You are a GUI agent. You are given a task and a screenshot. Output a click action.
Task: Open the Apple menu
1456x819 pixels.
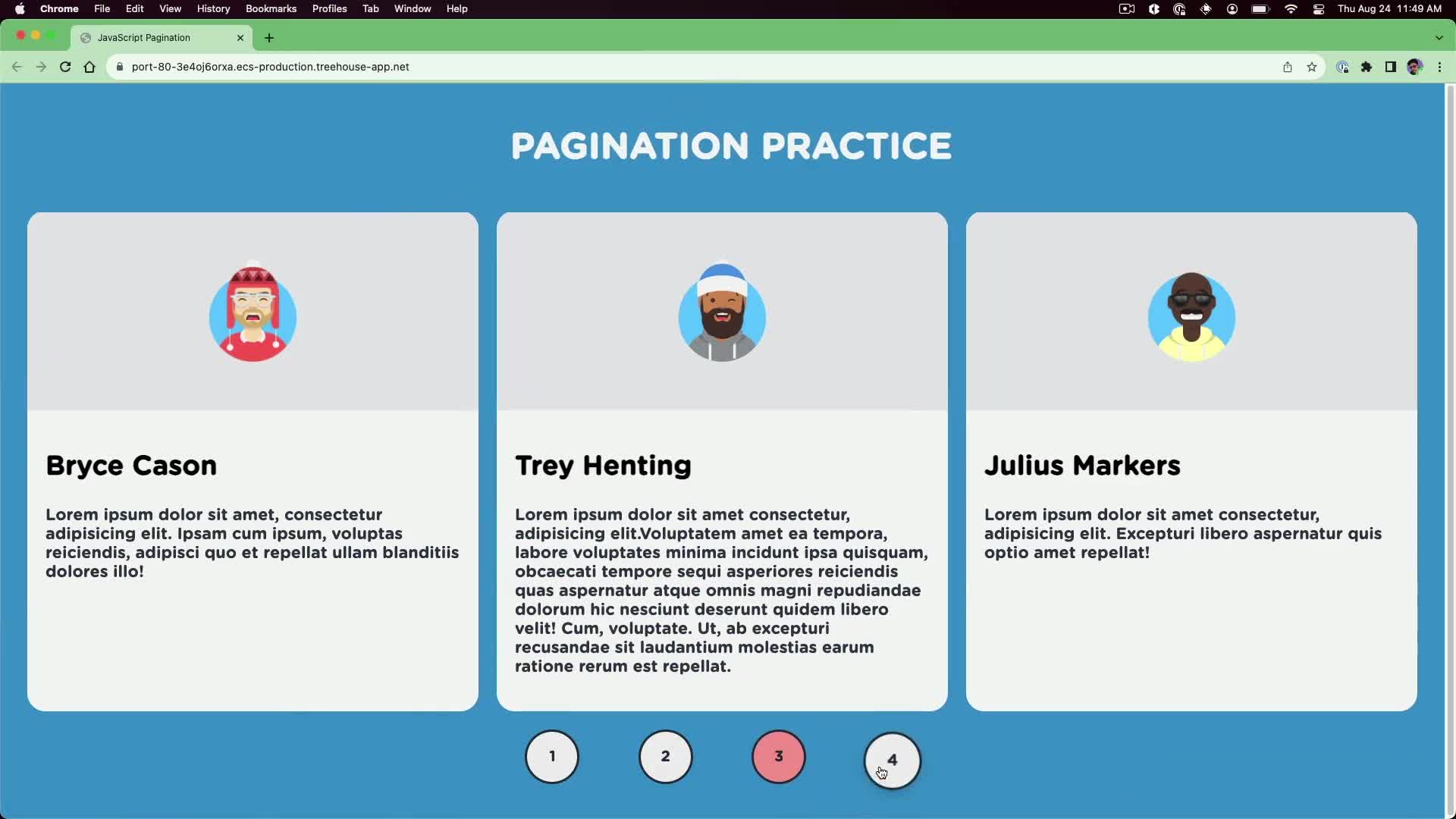click(x=20, y=8)
